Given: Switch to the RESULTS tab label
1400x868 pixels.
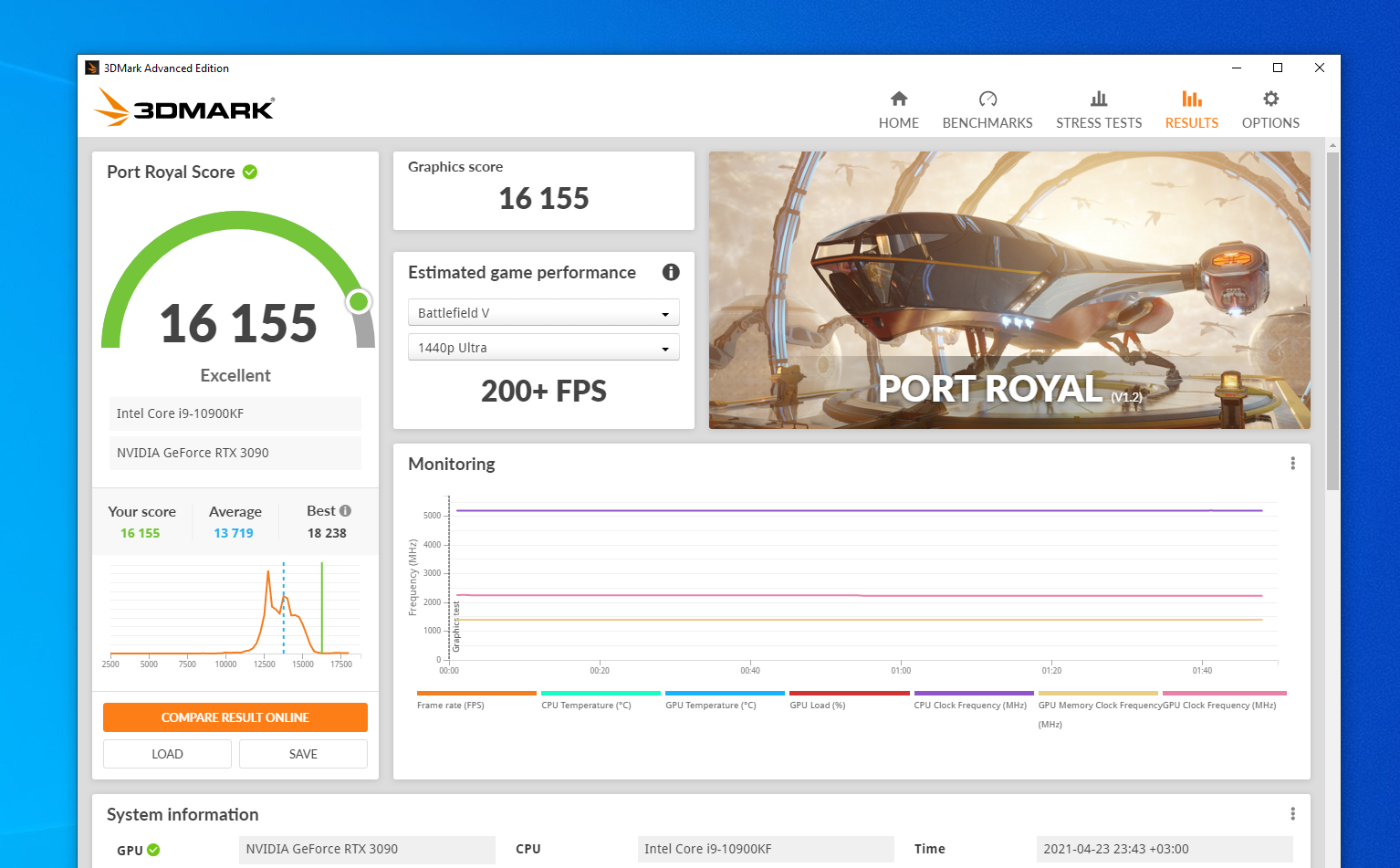Looking at the screenshot, I should click(1192, 123).
